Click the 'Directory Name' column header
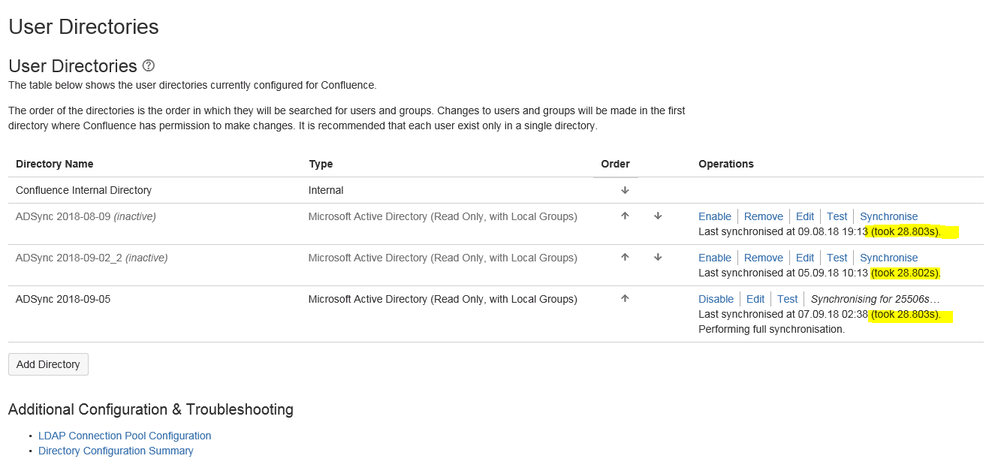Viewport: 998px width, 465px height. point(54,163)
